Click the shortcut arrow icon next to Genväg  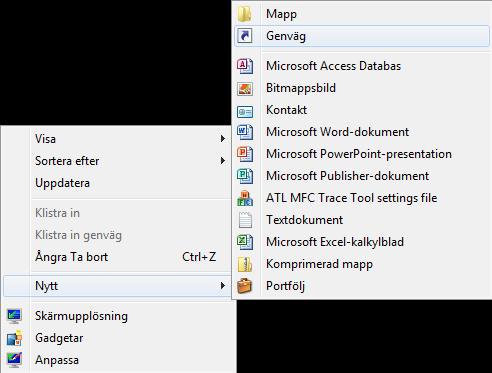coord(245,36)
